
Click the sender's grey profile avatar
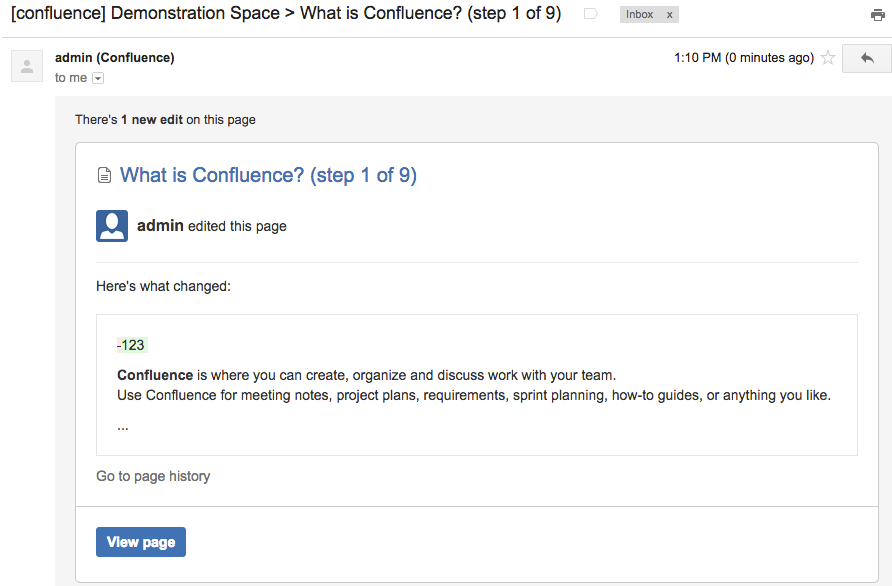[x=27, y=66]
